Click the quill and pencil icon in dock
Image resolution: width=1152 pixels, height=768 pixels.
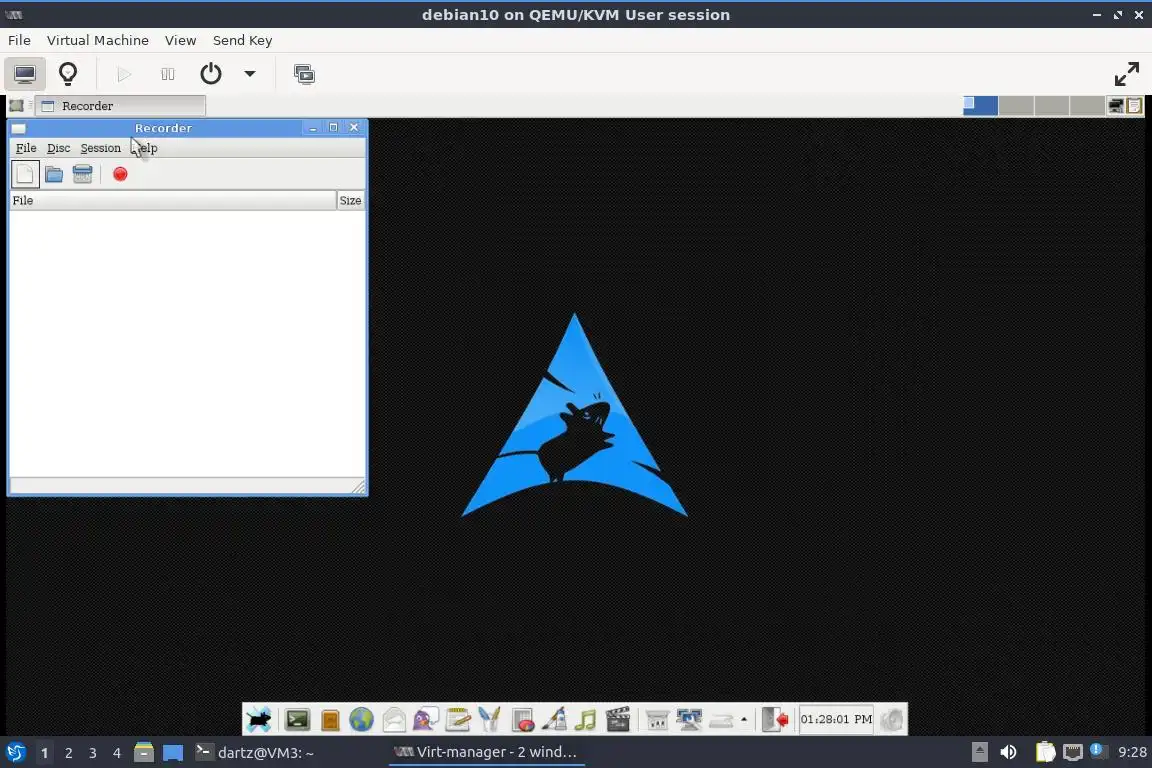(489, 719)
